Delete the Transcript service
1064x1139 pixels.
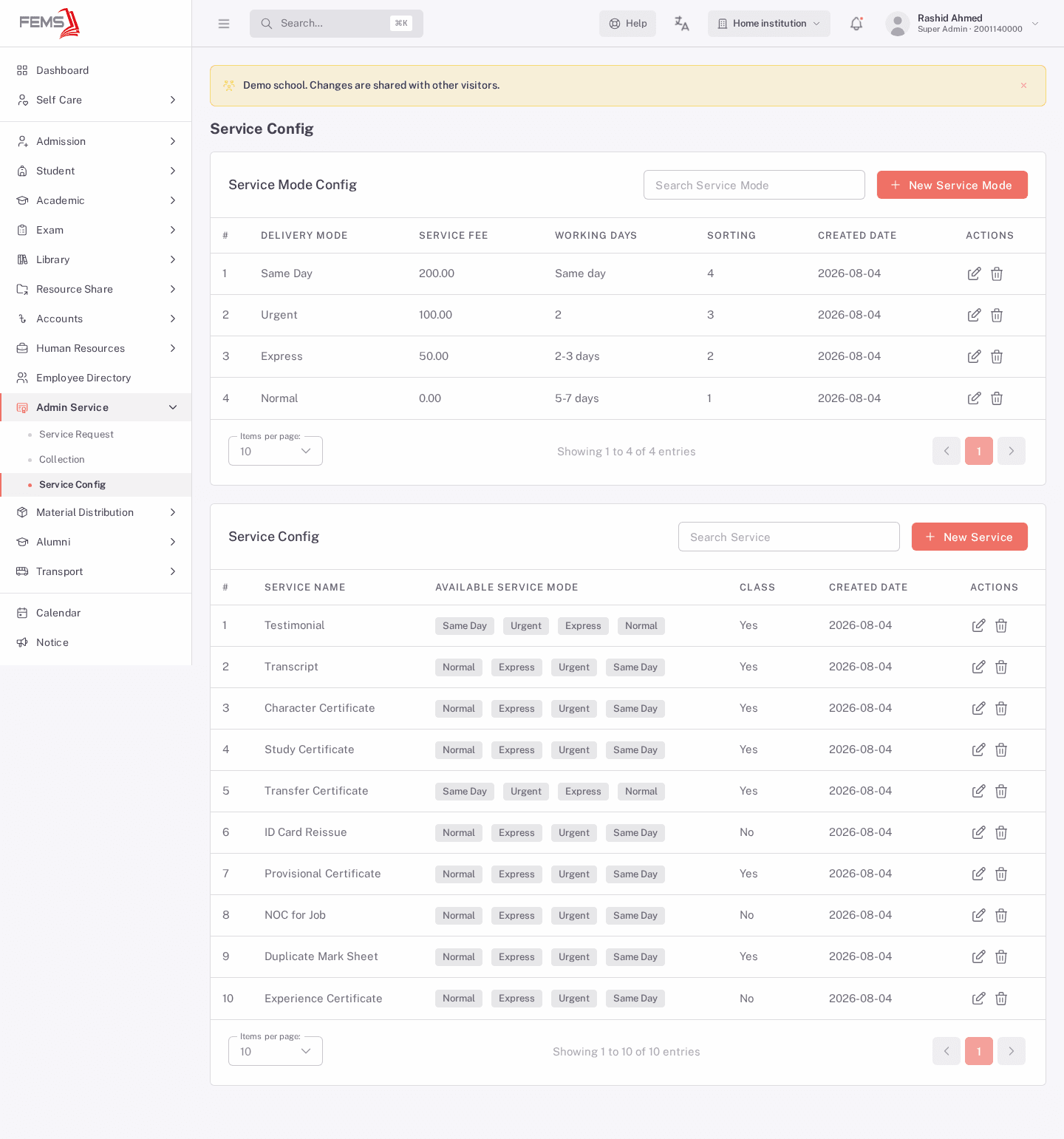click(x=1001, y=667)
